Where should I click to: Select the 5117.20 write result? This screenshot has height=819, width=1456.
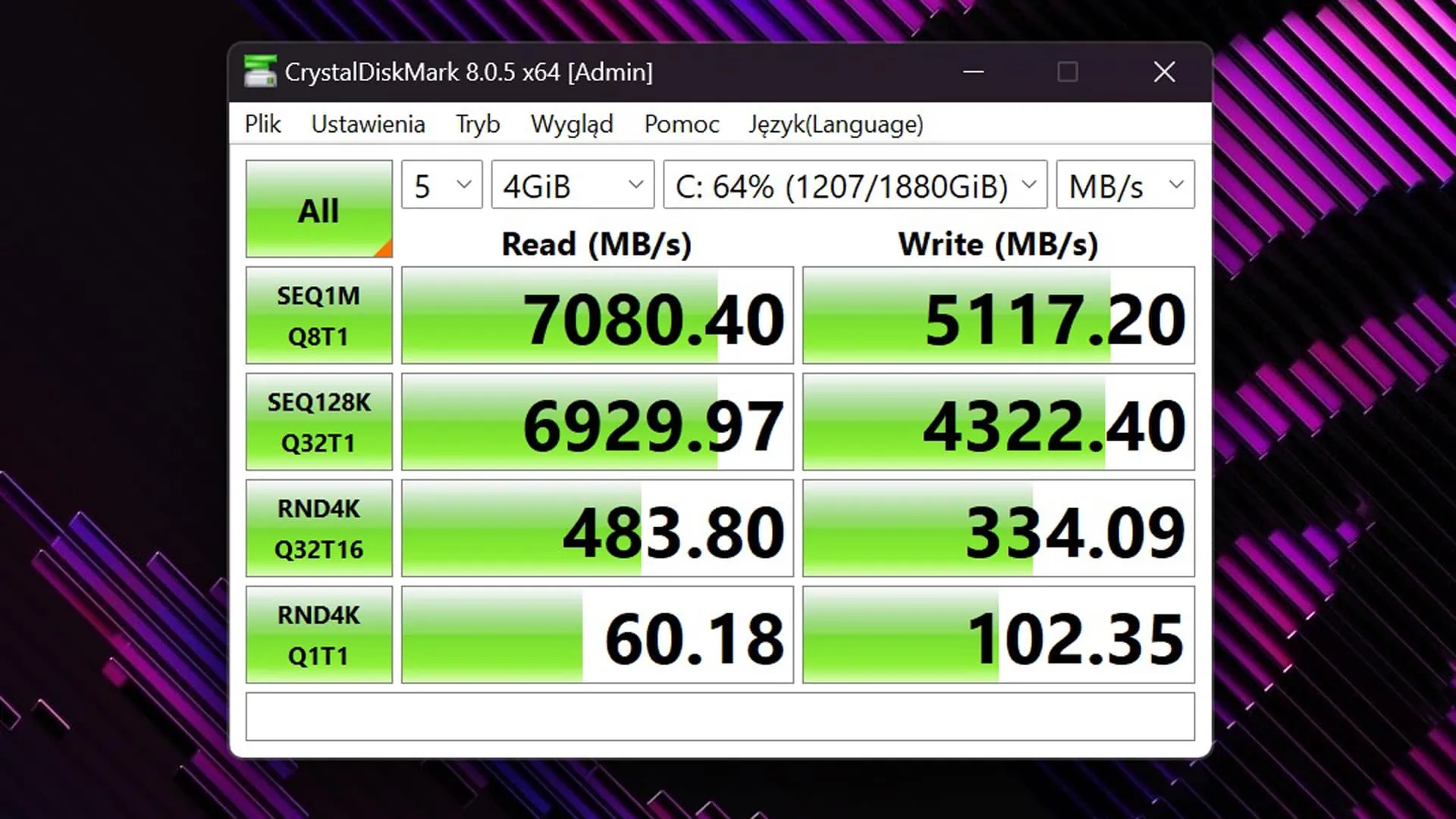point(999,315)
